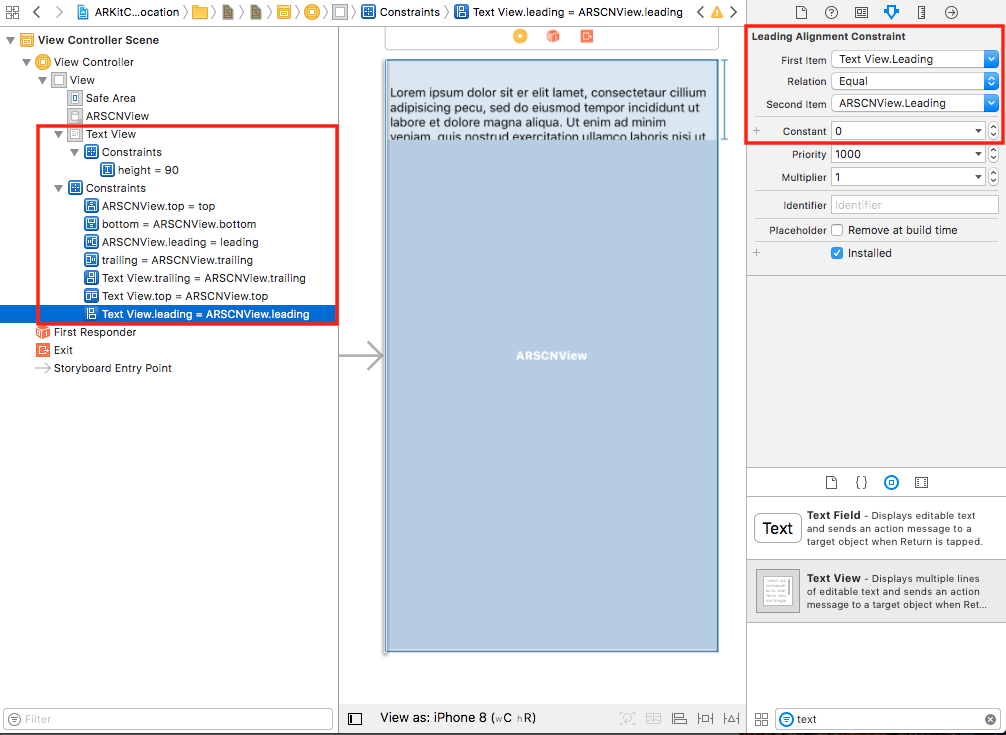Open the File inspector tab
The height and width of the screenshot is (735, 1006).
pos(801,12)
